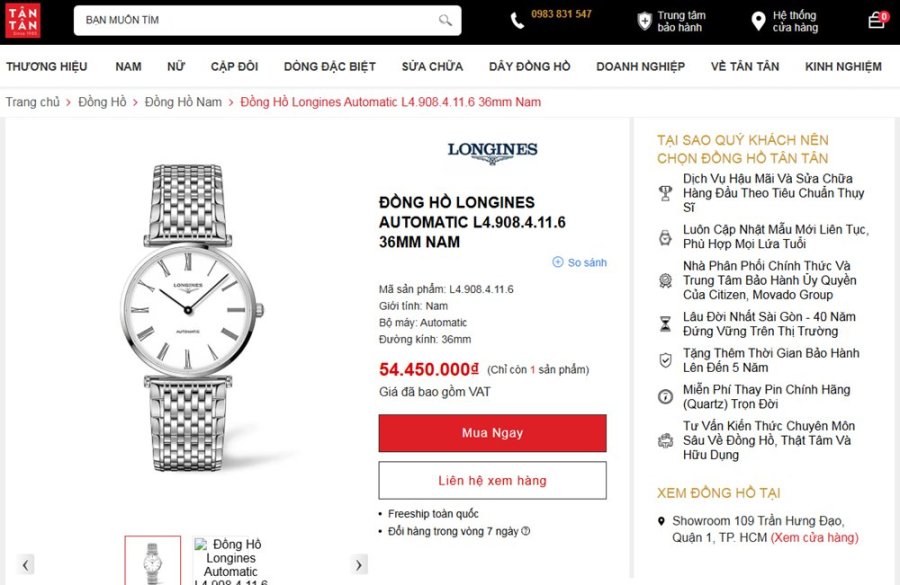Click the Liên hệ xem hàng button
The image size is (900, 585).
[492, 481]
